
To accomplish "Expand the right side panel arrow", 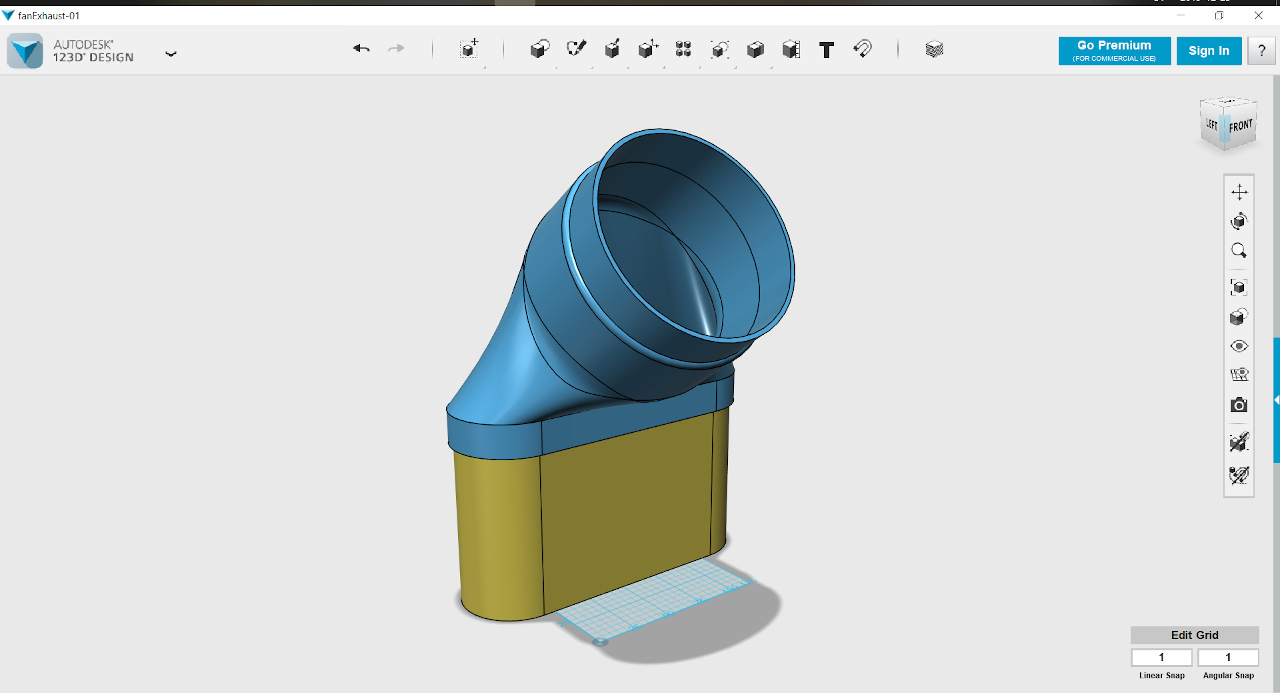I will (x=1276, y=400).
